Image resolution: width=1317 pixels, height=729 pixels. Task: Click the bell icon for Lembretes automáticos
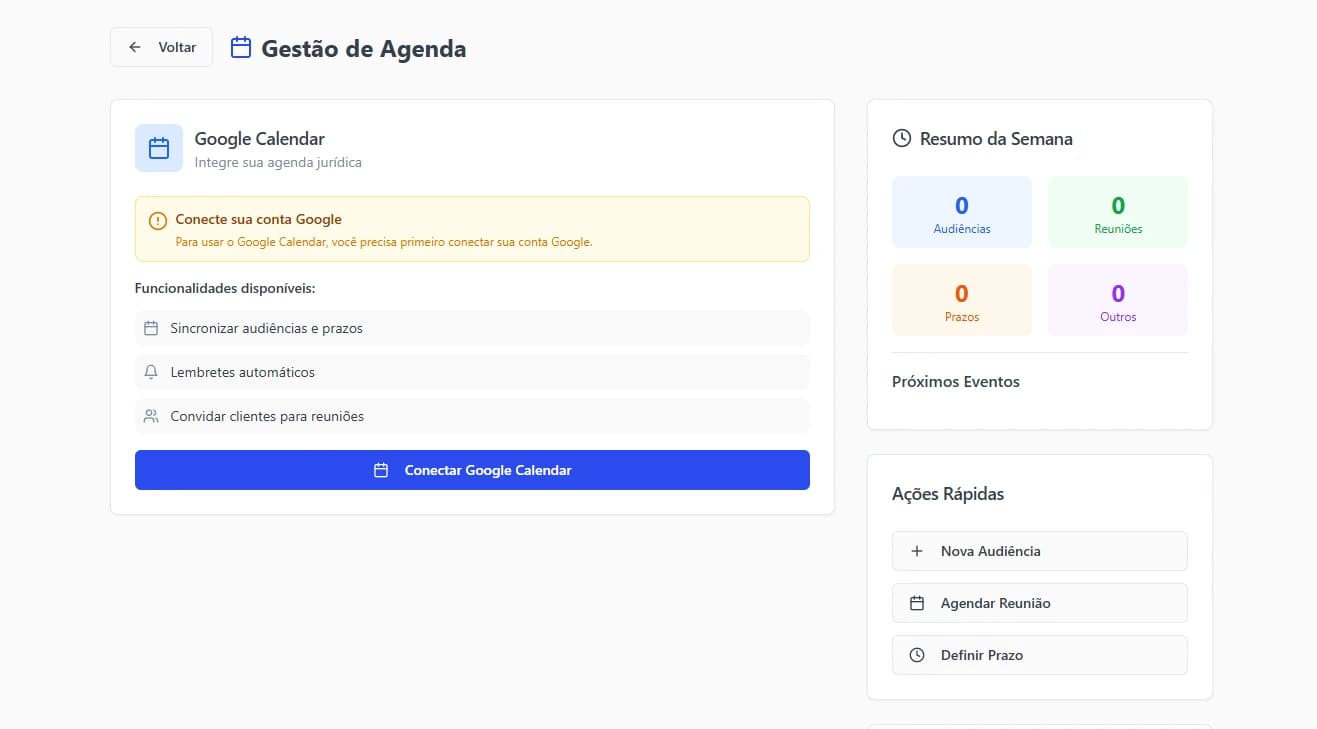151,371
